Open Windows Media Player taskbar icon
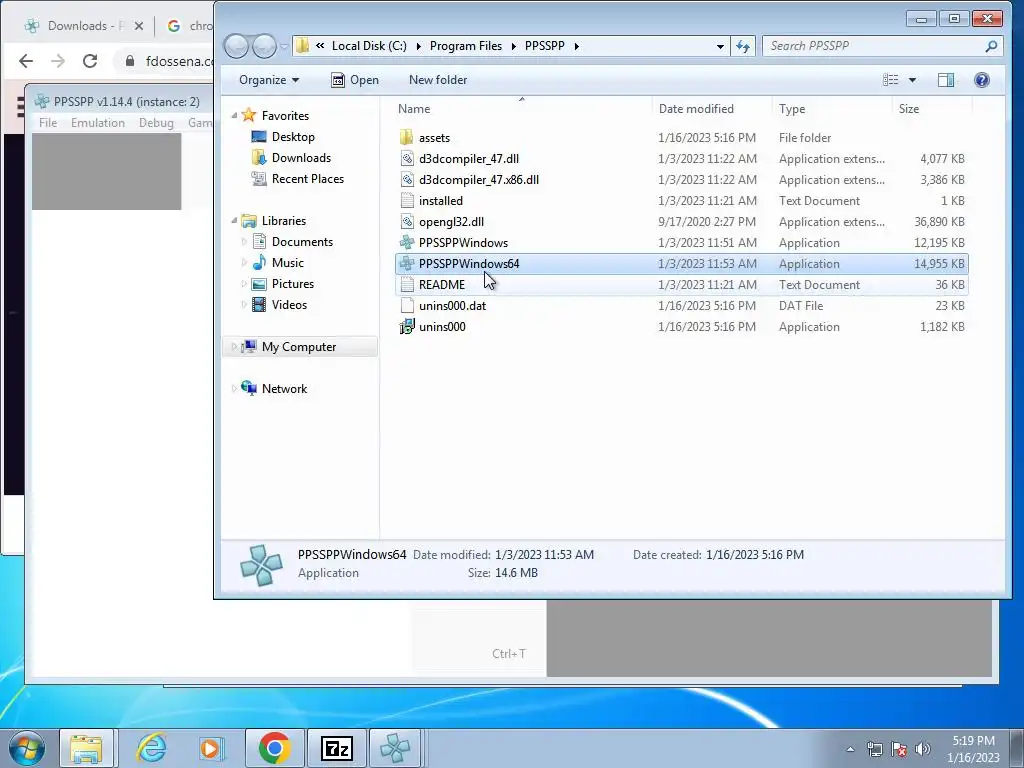 click(211, 748)
